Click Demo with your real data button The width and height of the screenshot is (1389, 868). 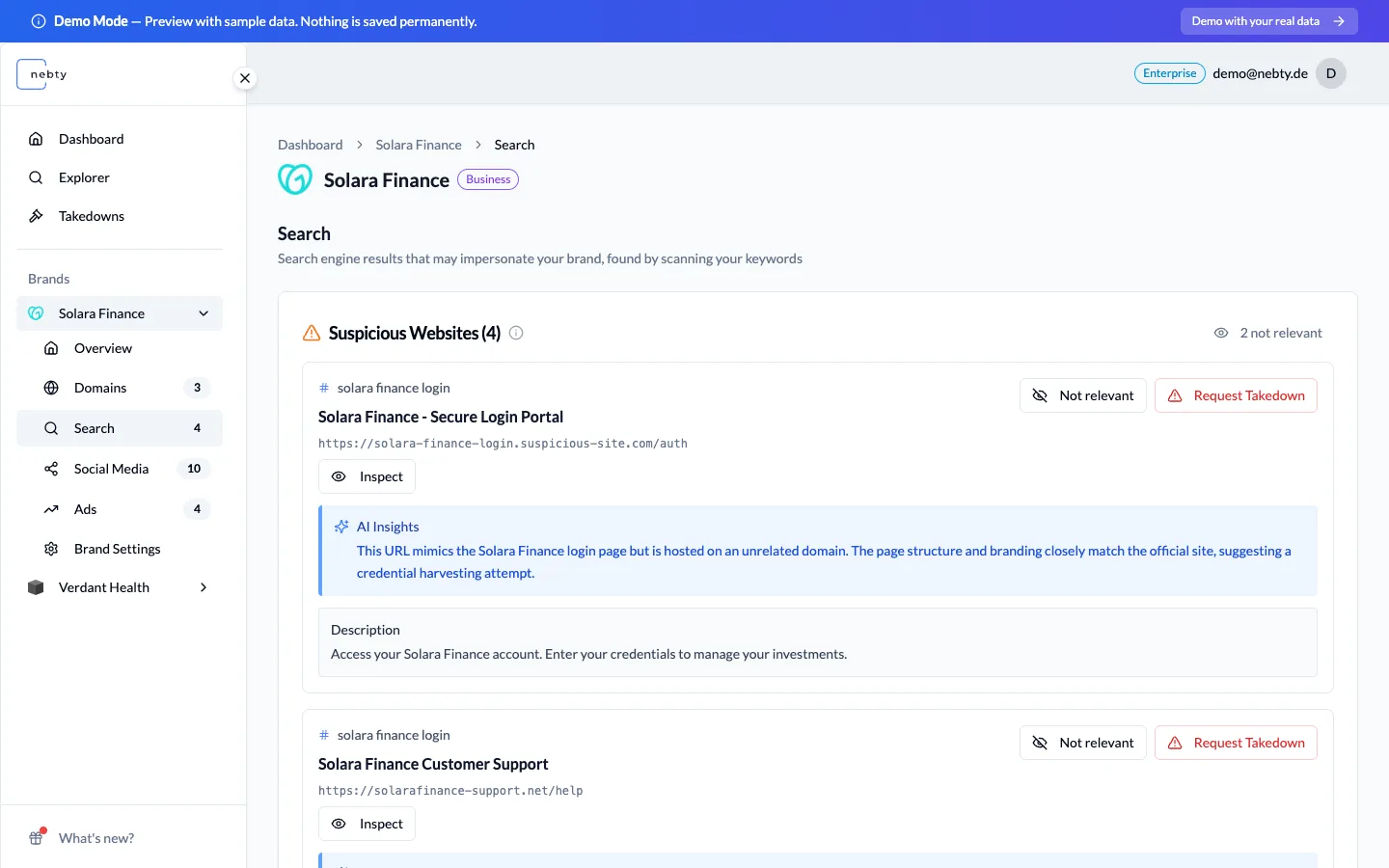tap(1268, 21)
